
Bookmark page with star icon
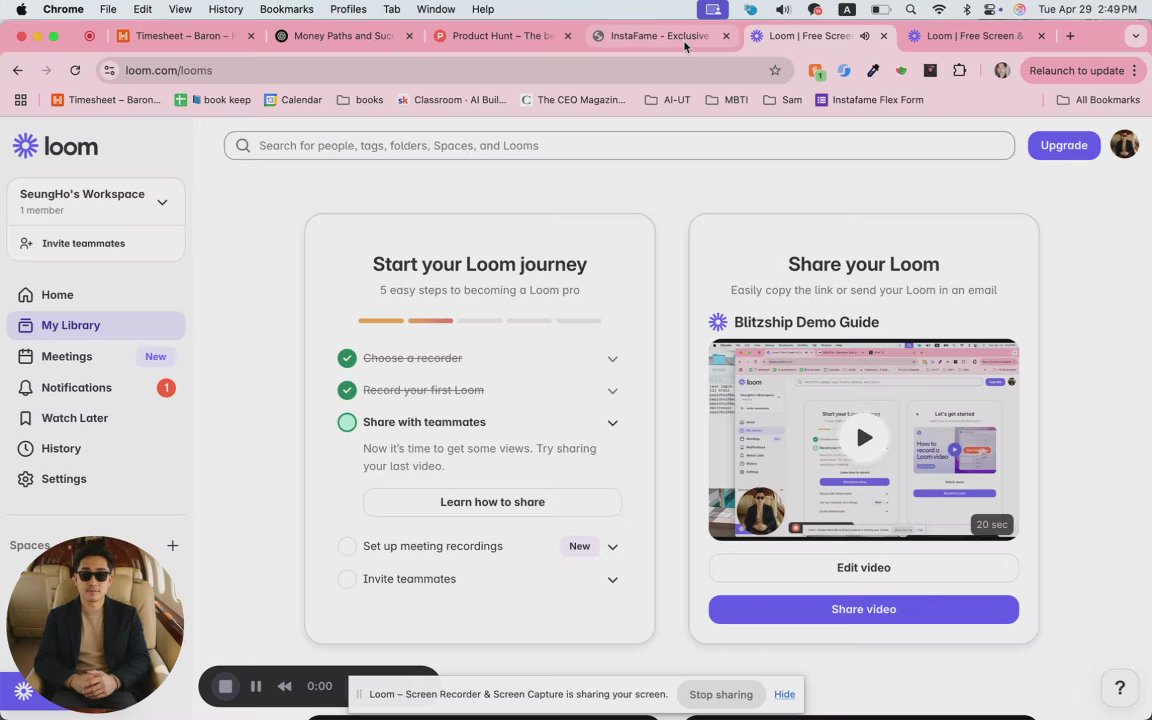click(775, 71)
